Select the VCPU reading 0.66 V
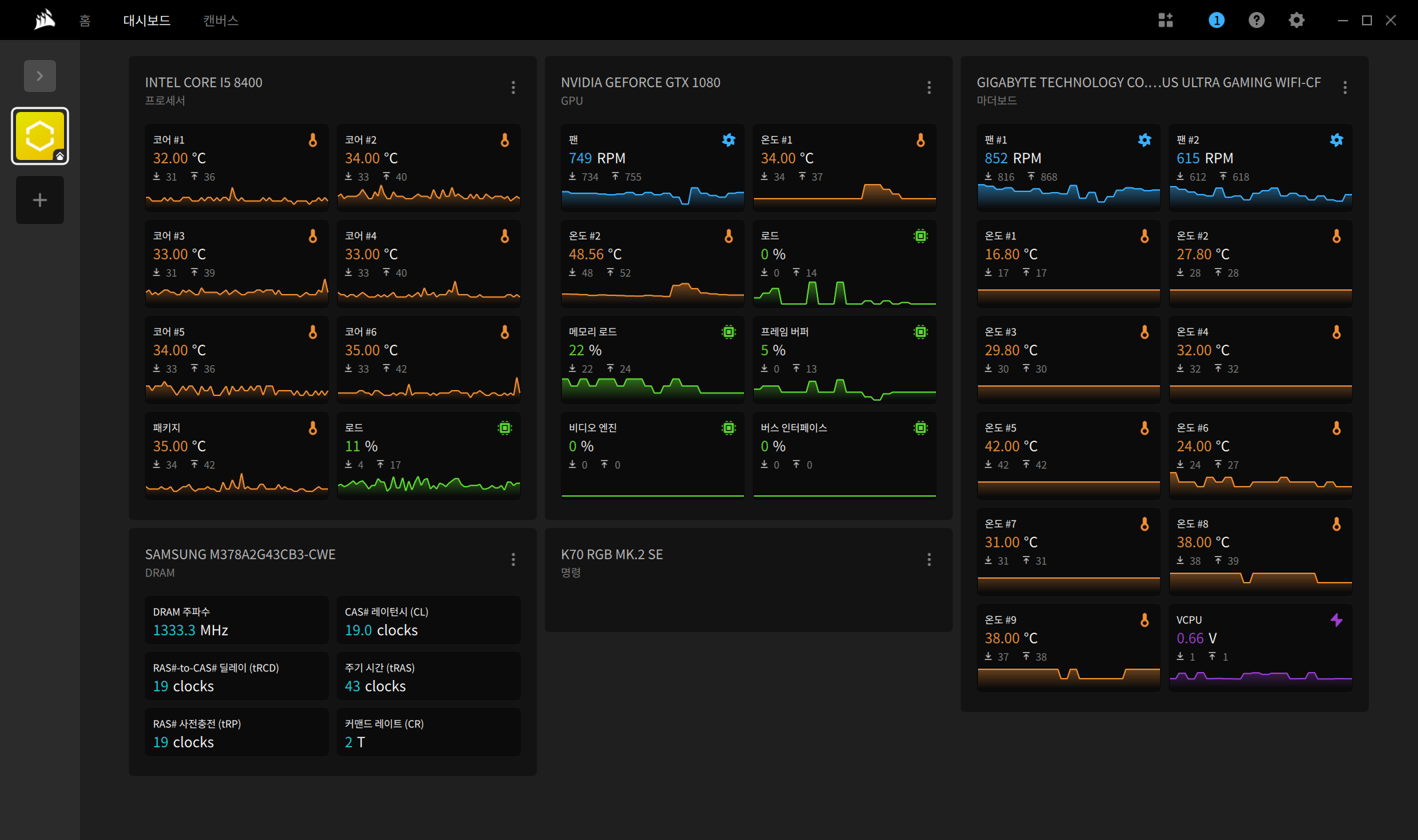Screen dimensions: 1418x840 [x=1197, y=638]
